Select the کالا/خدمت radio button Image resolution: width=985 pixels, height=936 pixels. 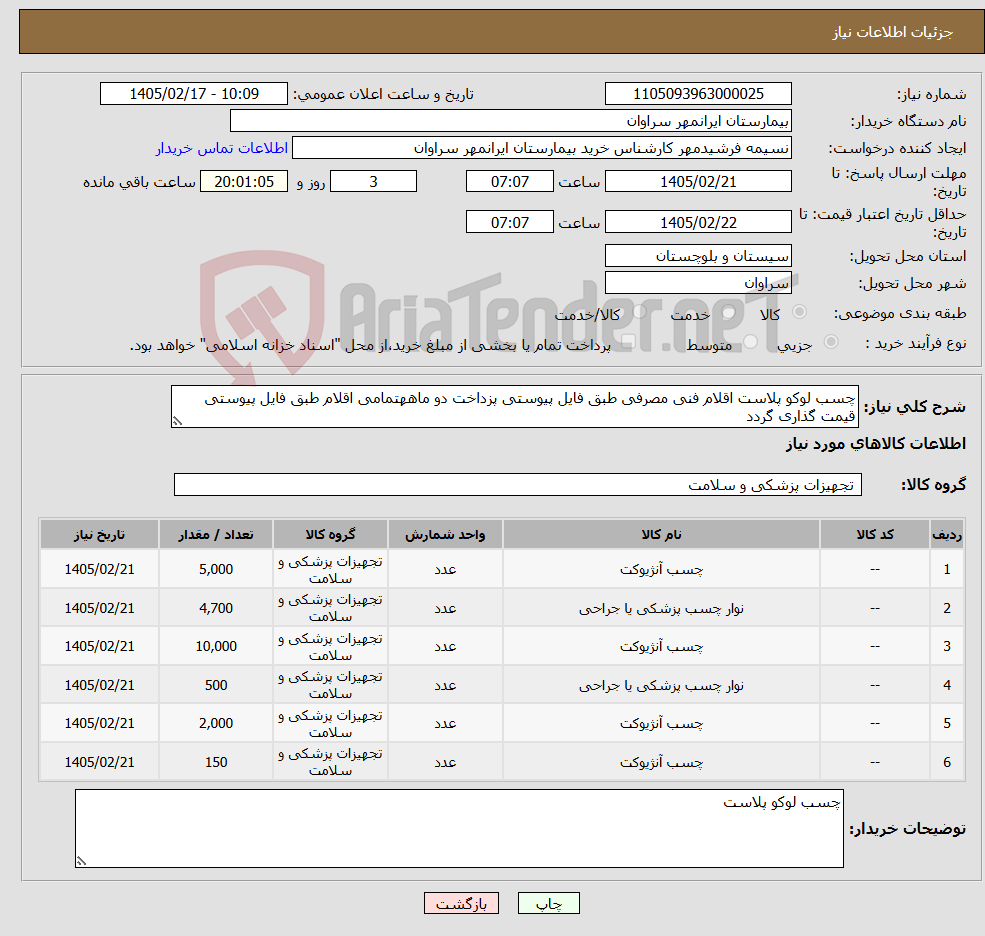coord(639,312)
